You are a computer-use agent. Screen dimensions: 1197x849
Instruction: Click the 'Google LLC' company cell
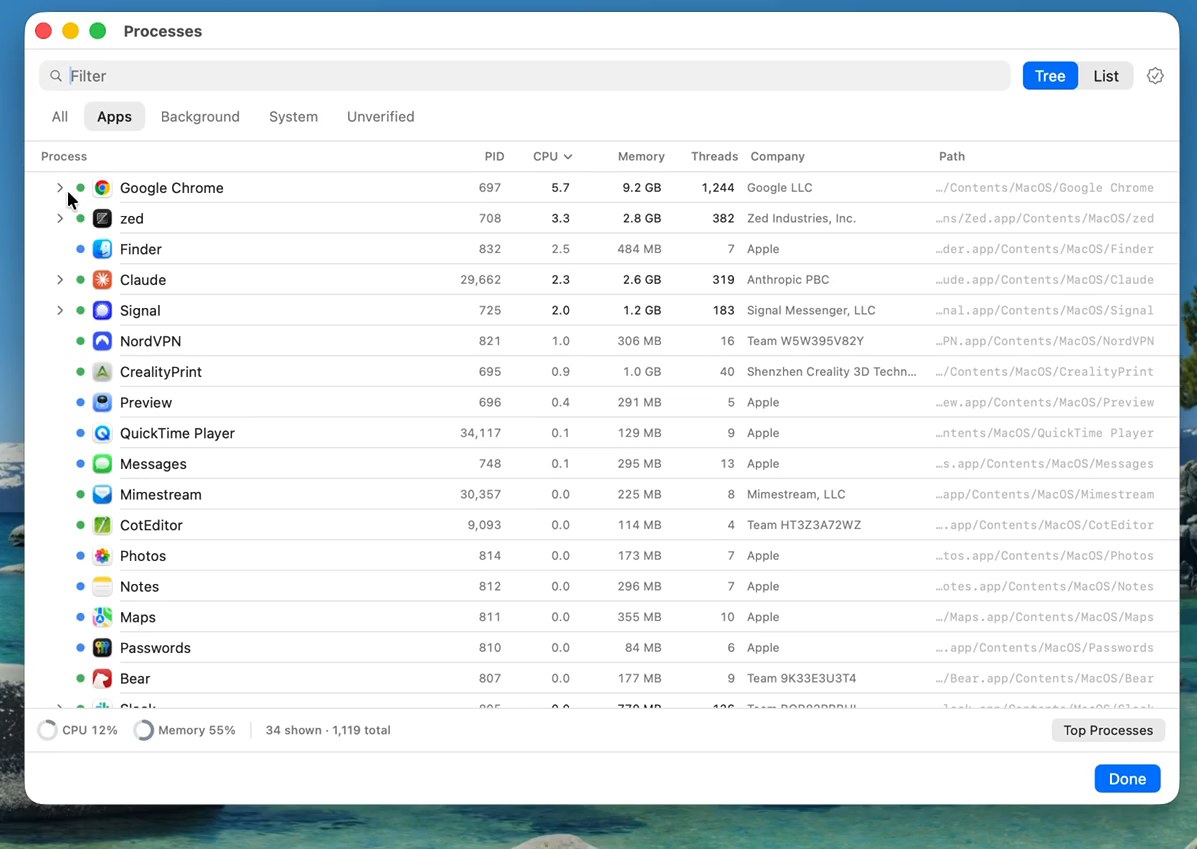tap(779, 188)
